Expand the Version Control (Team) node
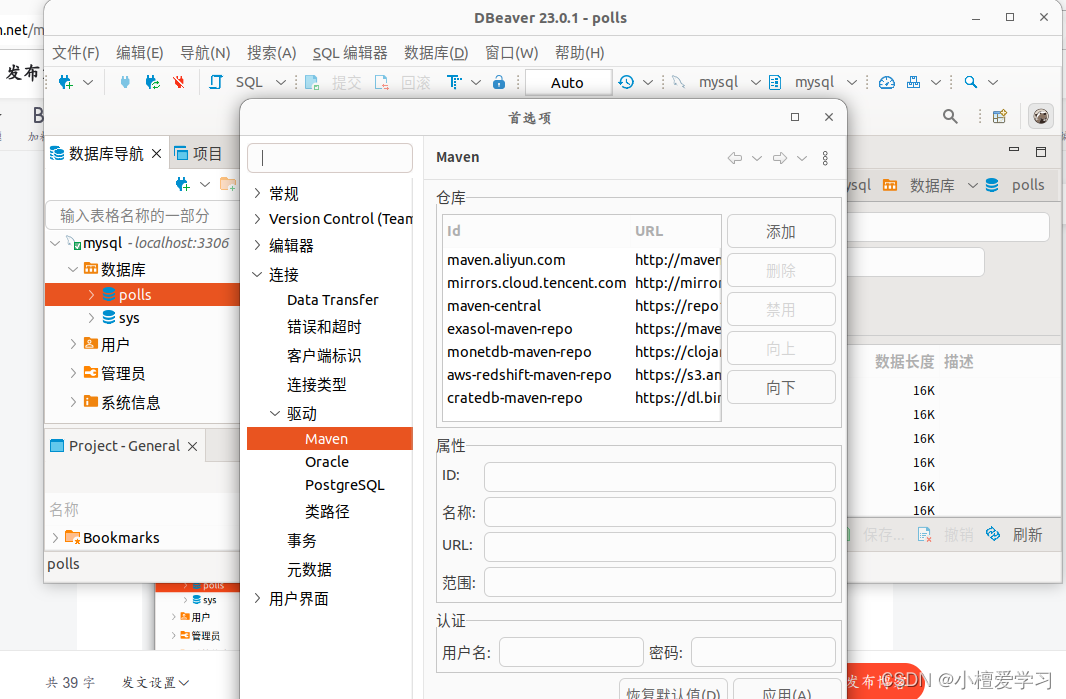 click(257, 219)
